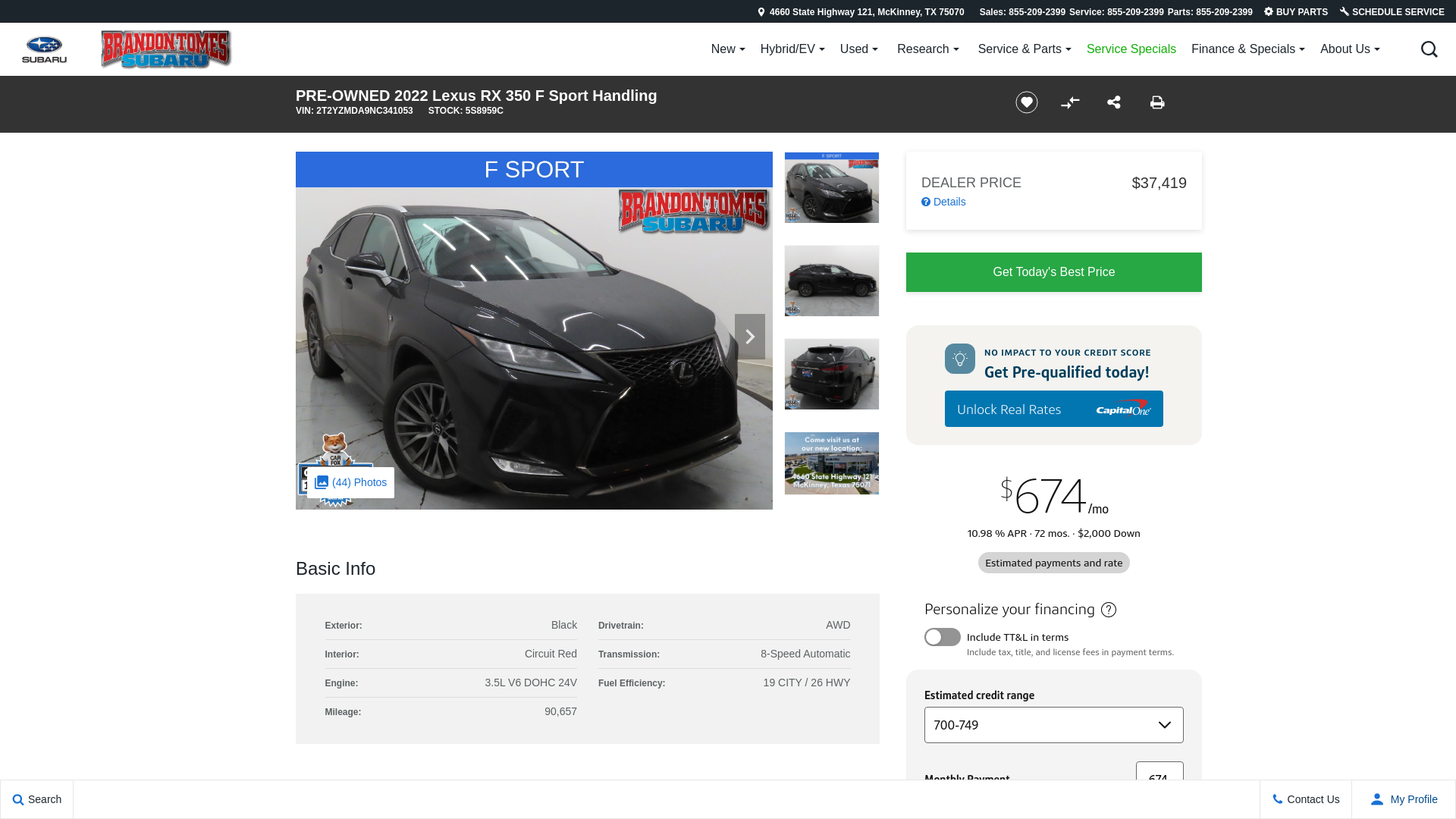The height and width of the screenshot is (819, 1456).
Task: Click fuel efficiency 19 CITY / 26 HWY
Action: point(807,682)
